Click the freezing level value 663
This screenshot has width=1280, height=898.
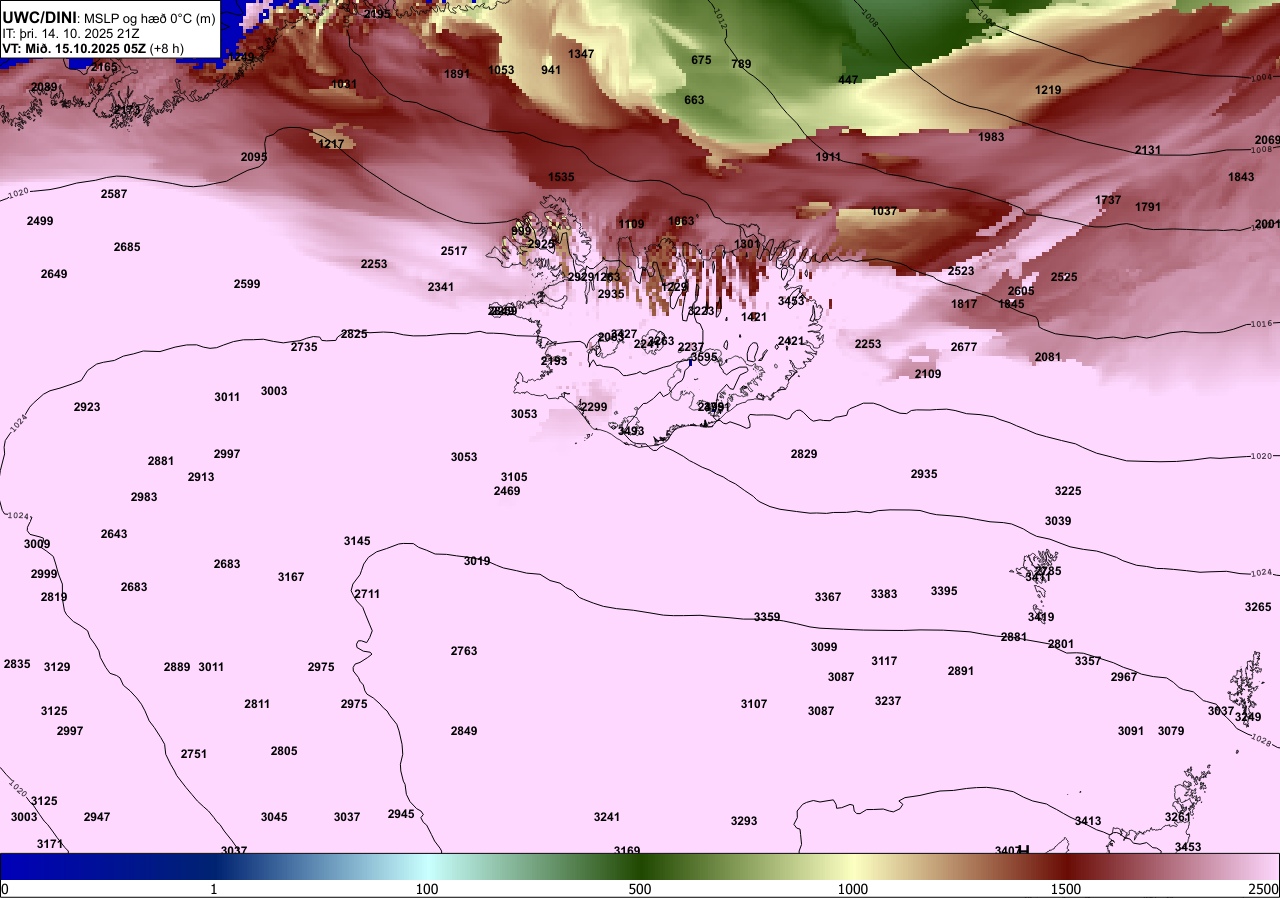coord(694,100)
